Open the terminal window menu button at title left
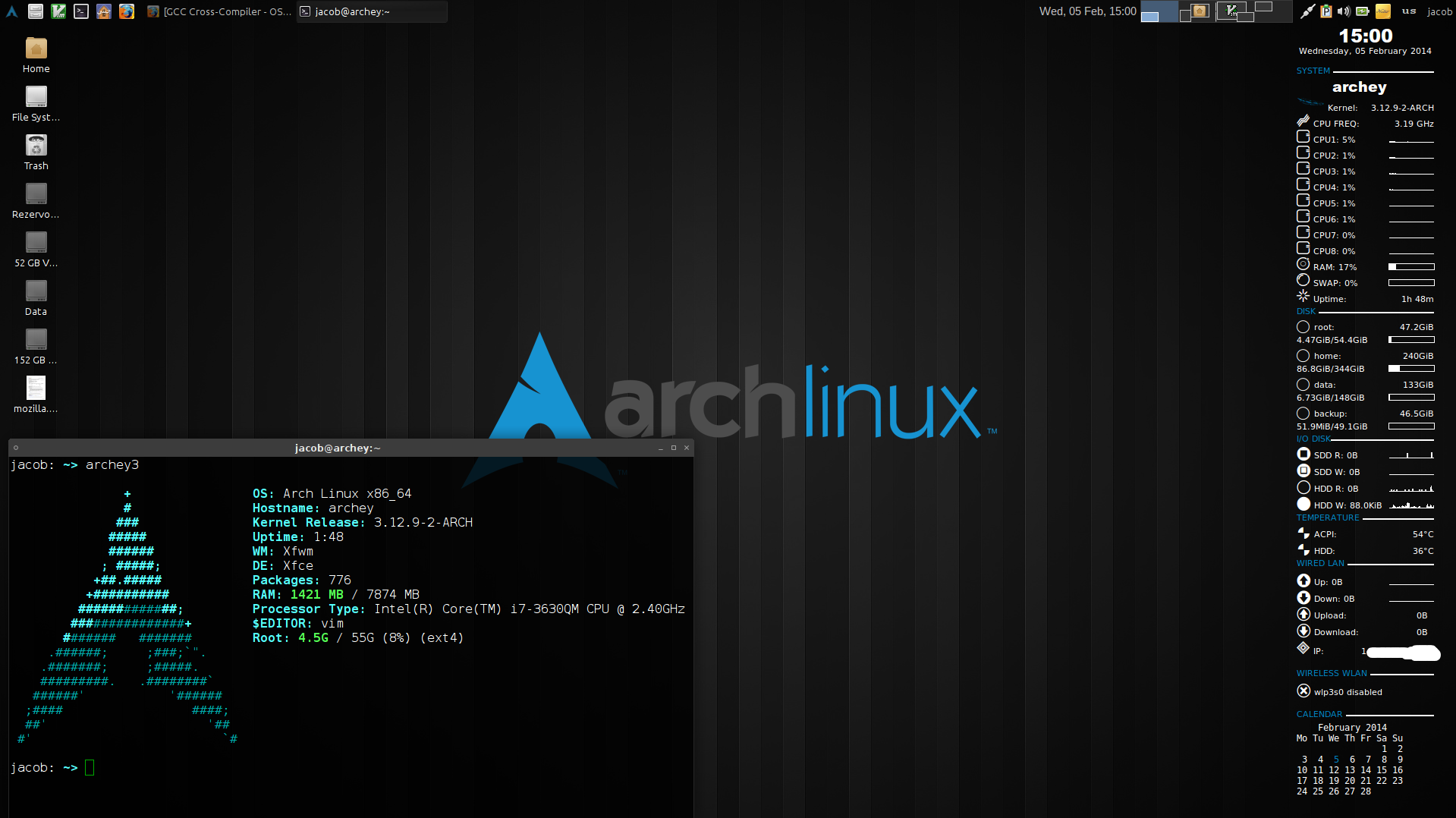The image size is (1456, 818). (x=16, y=448)
